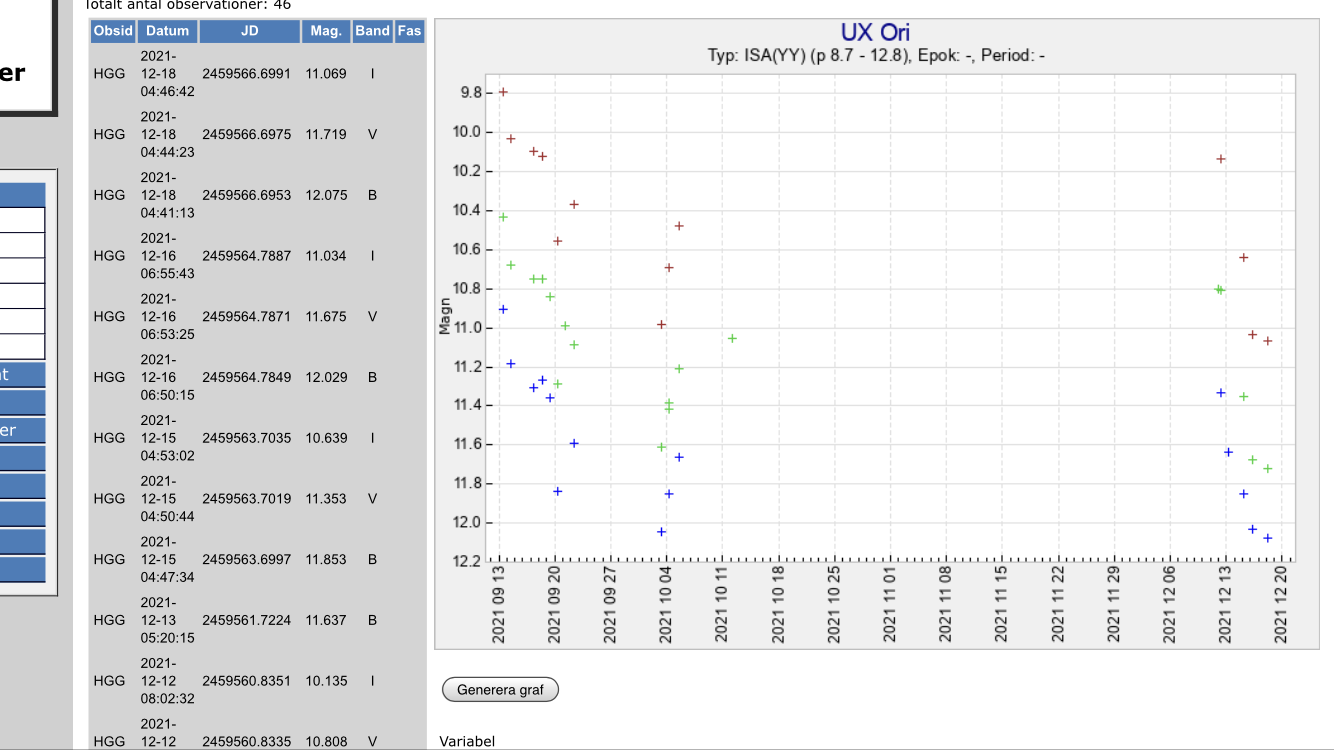Click the date cell 2021-12-13 05:20:15
The width and height of the screenshot is (1334, 750).
pos(167,620)
